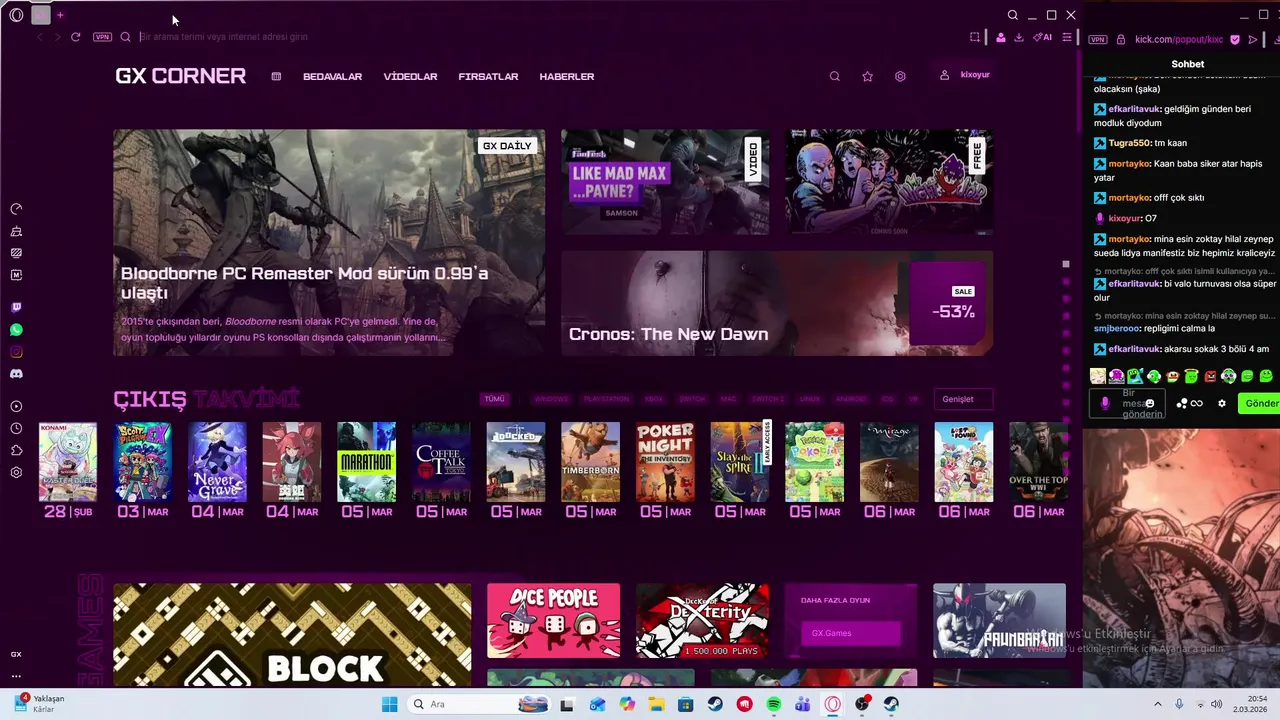
Task: Select the ANDROID platform filter
Action: point(851,399)
